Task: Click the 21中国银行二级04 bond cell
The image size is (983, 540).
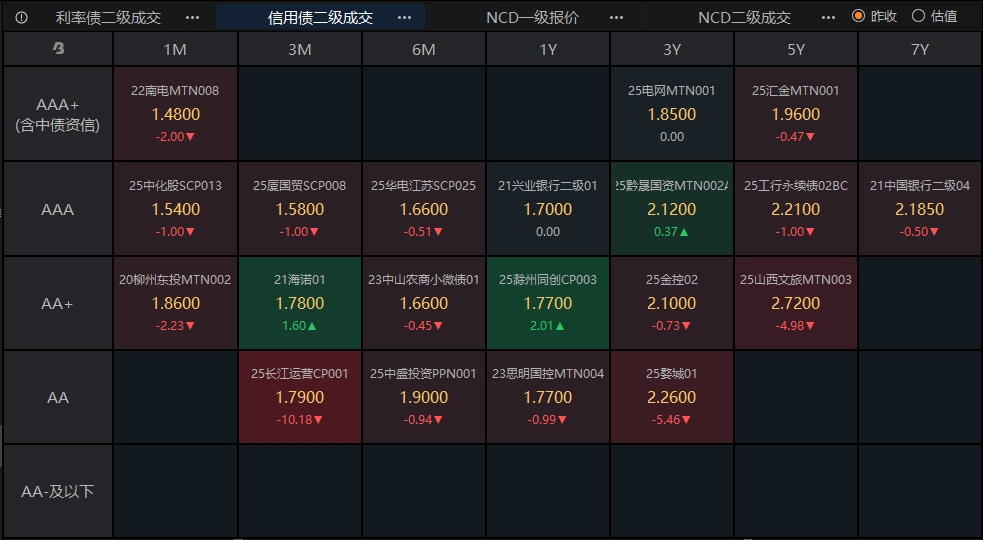Action: pyautogui.click(x=920, y=208)
